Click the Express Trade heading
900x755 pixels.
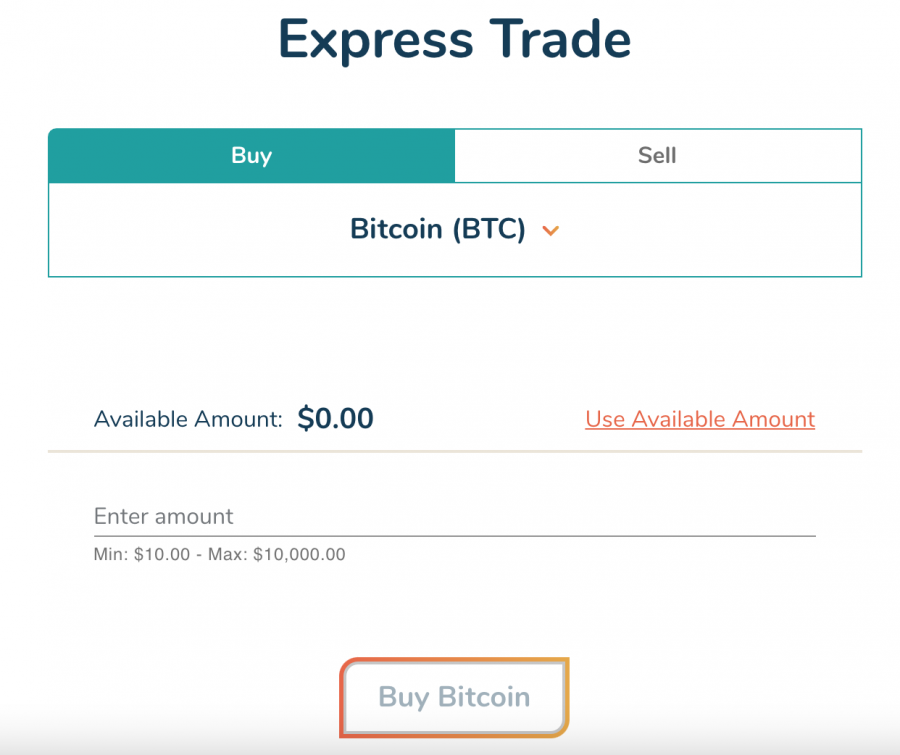[x=455, y=39]
